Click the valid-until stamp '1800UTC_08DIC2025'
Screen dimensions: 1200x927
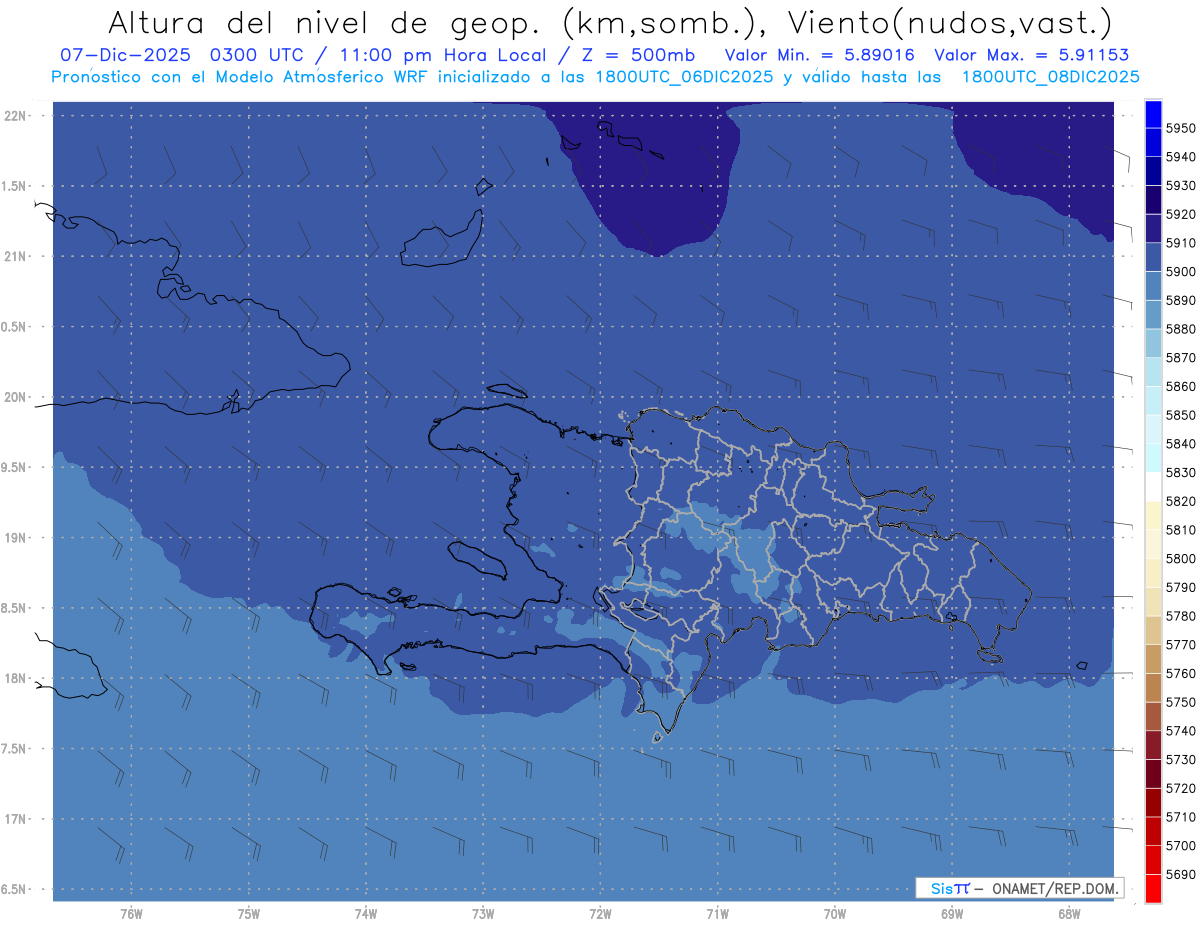tap(1050, 77)
